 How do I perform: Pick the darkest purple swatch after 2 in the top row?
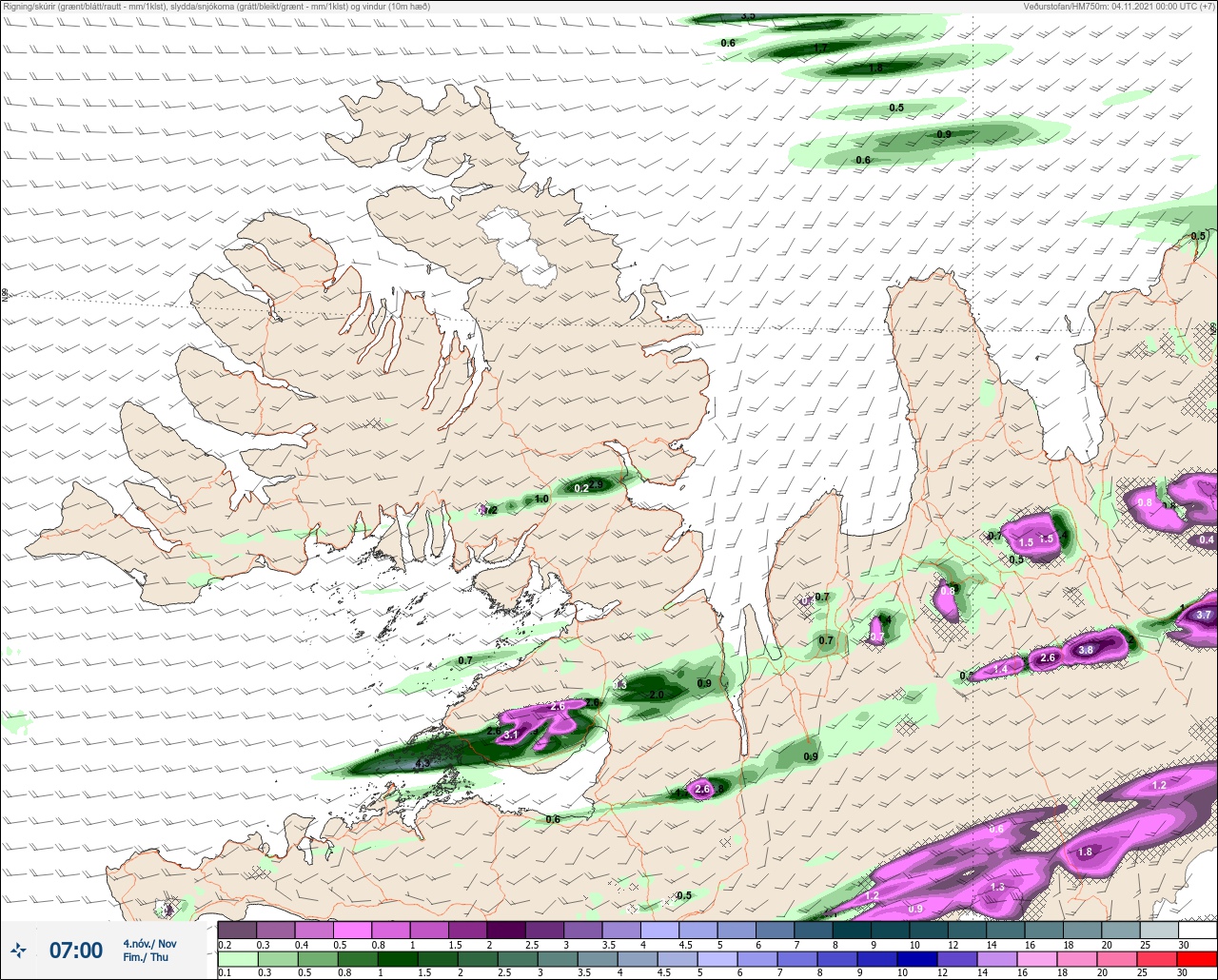(506, 929)
